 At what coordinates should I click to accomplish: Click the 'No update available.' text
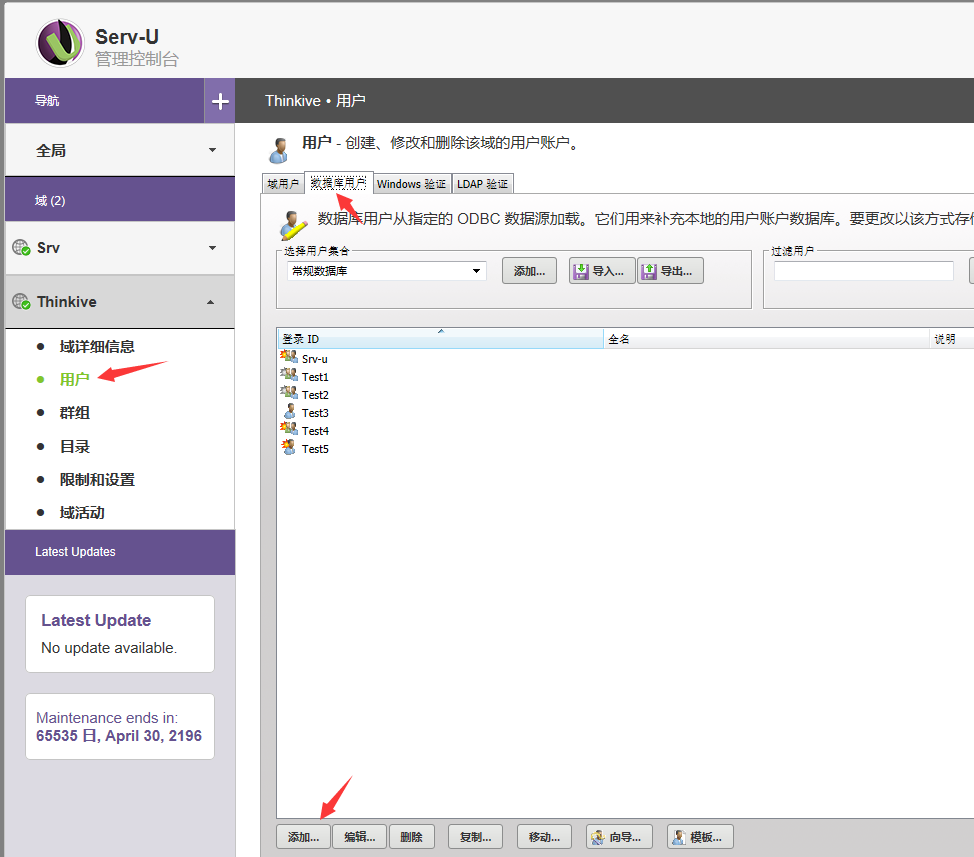[x=109, y=648]
